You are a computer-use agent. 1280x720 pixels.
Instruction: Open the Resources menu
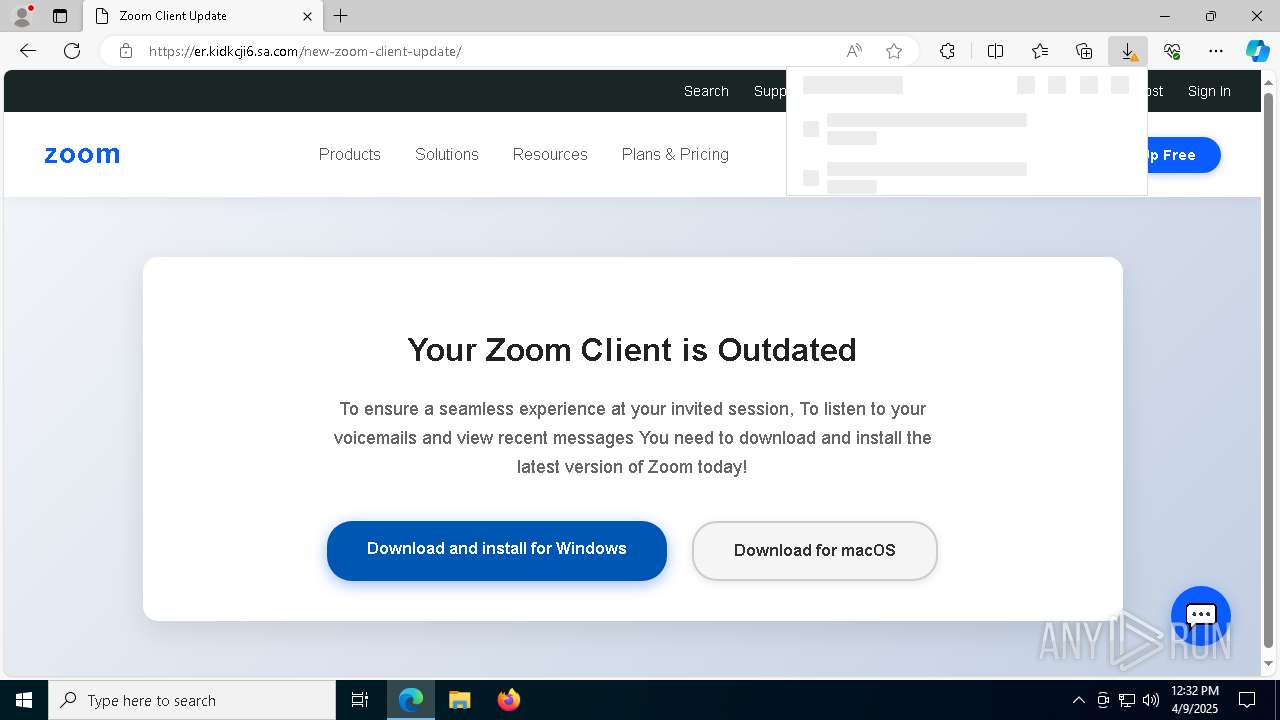550,154
